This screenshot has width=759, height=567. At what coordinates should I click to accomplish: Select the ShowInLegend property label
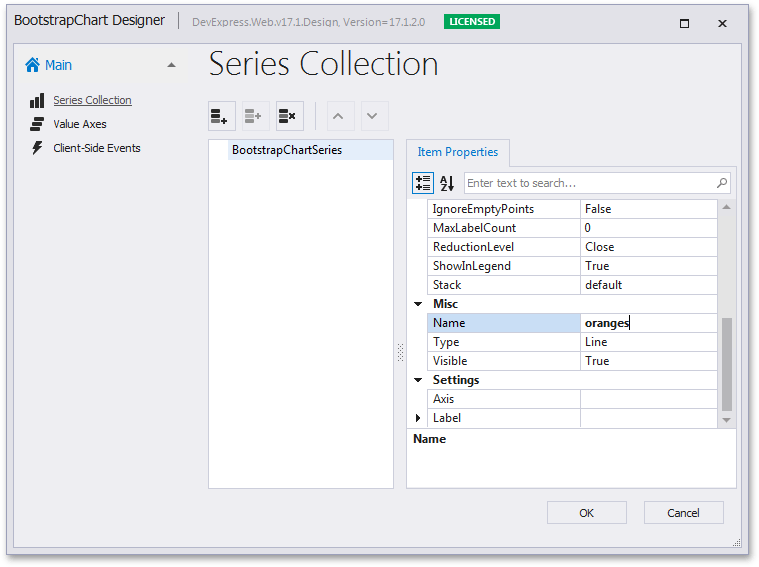[503, 266]
